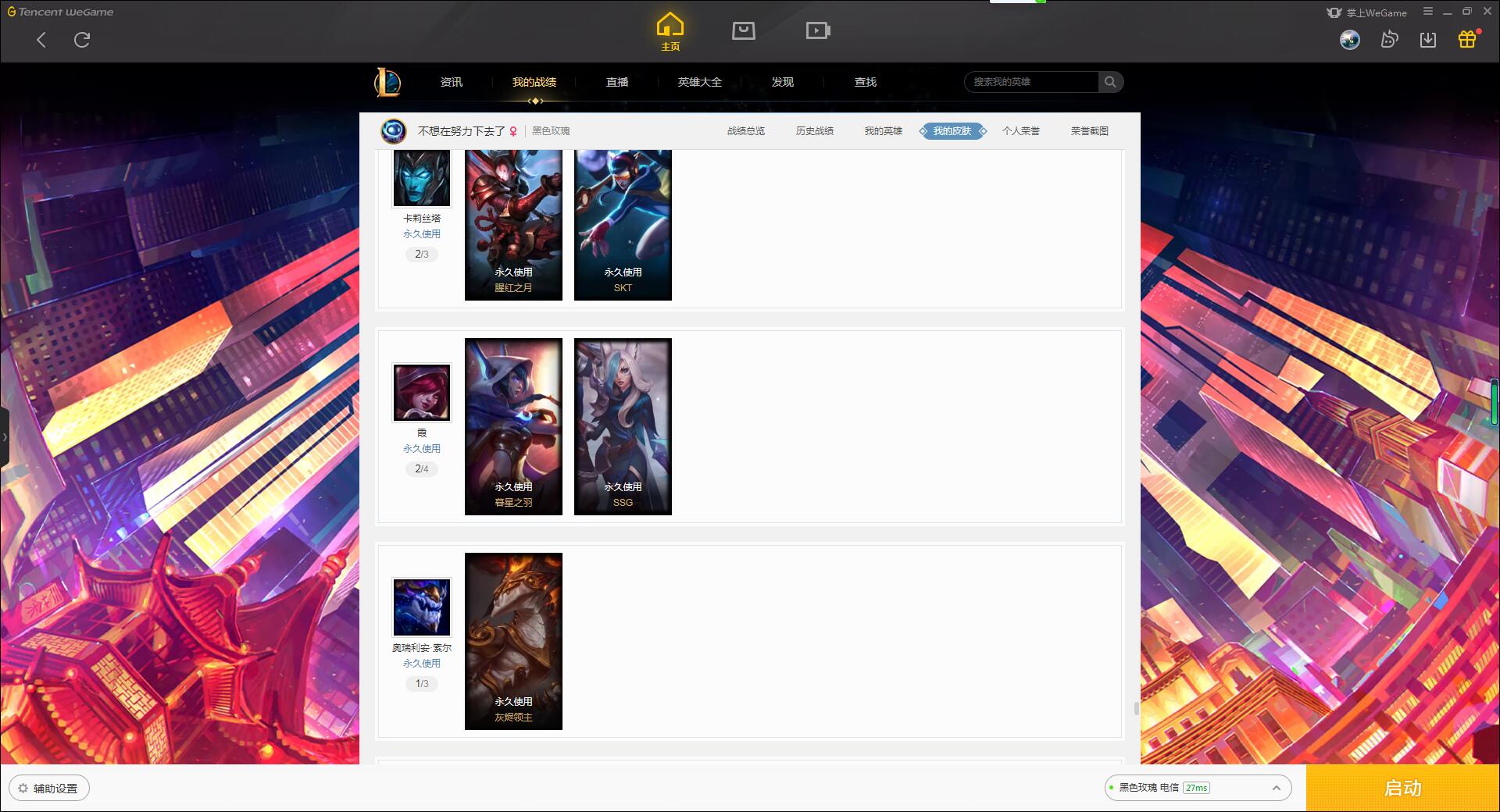The image size is (1500, 812).
Task: Open the video/live icon in top bar
Action: point(818,30)
